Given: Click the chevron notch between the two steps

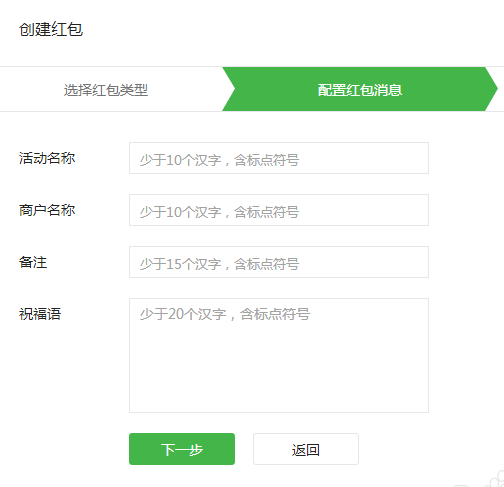Looking at the screenshot, I should 229,89.
